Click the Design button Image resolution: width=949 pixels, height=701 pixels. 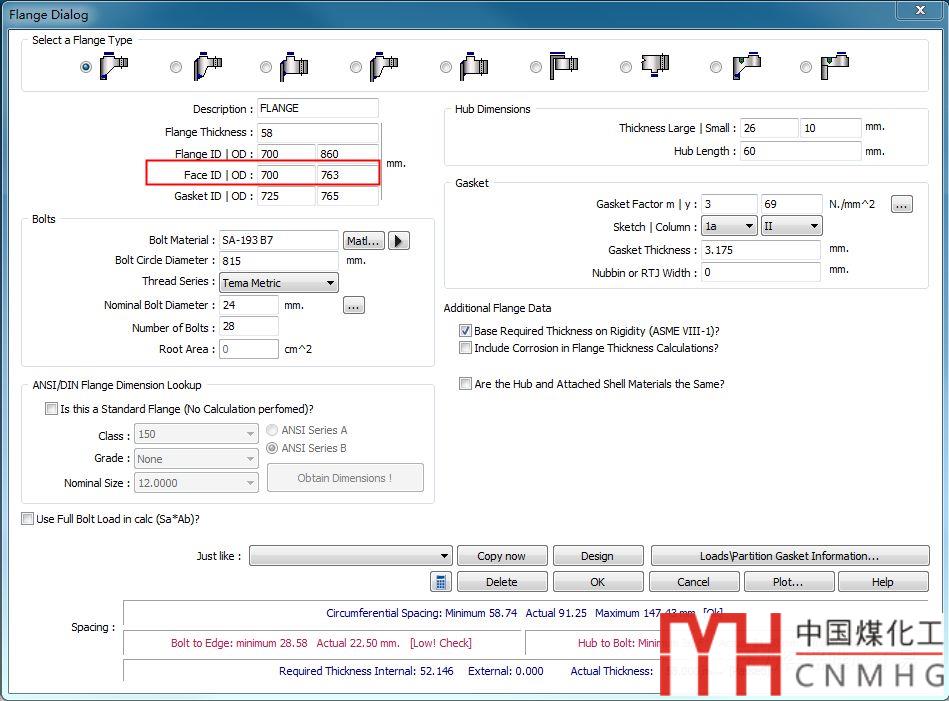coord(597,556)
